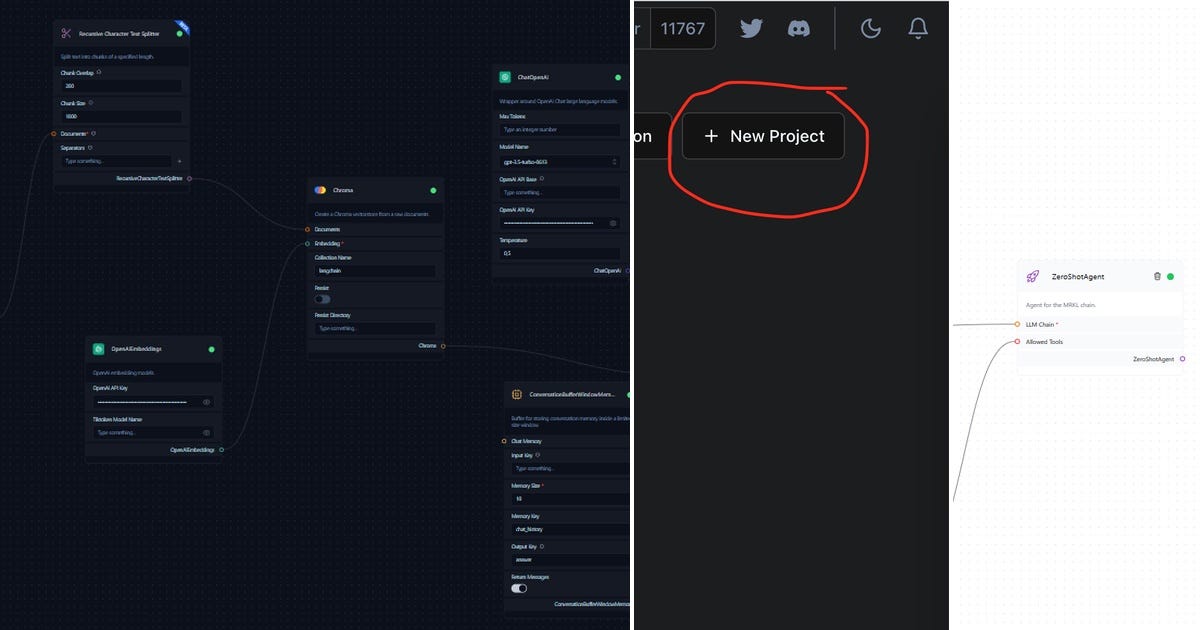Click the Chroma vectorstore node icon

pos(318,189)
